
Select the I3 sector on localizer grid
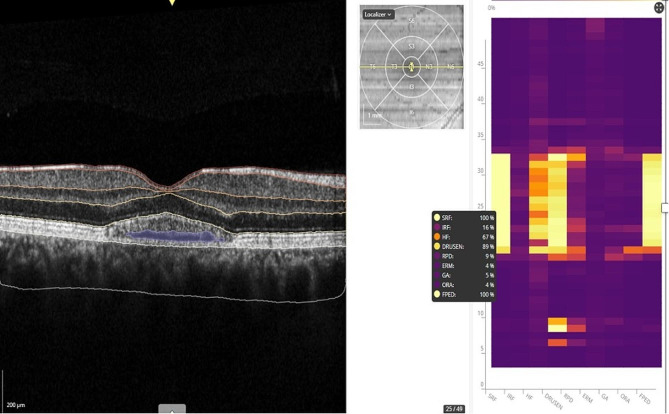click(x=411, y=87)
